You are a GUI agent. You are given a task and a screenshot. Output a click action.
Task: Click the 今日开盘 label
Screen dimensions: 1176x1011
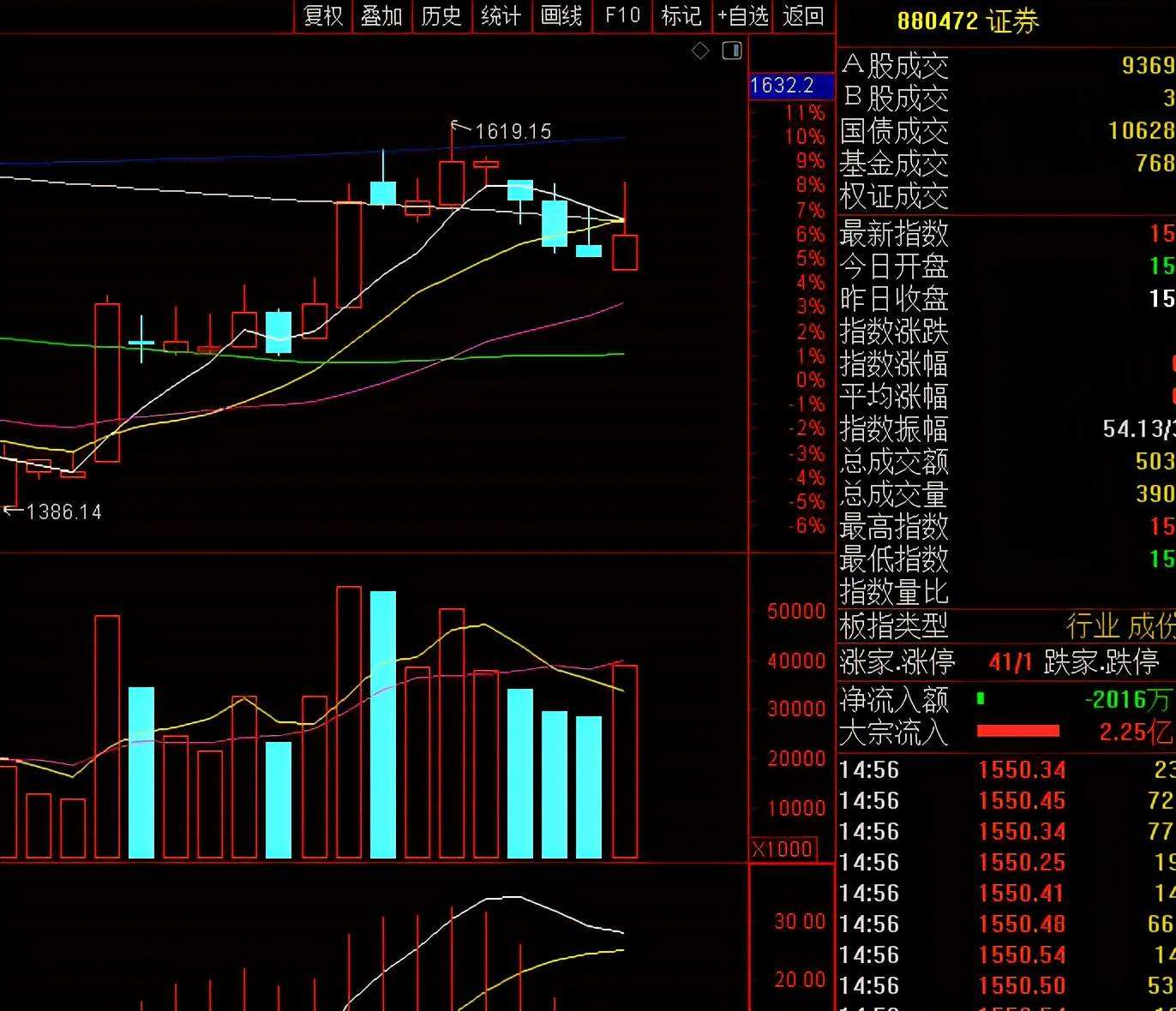click(x=894, y=266)
